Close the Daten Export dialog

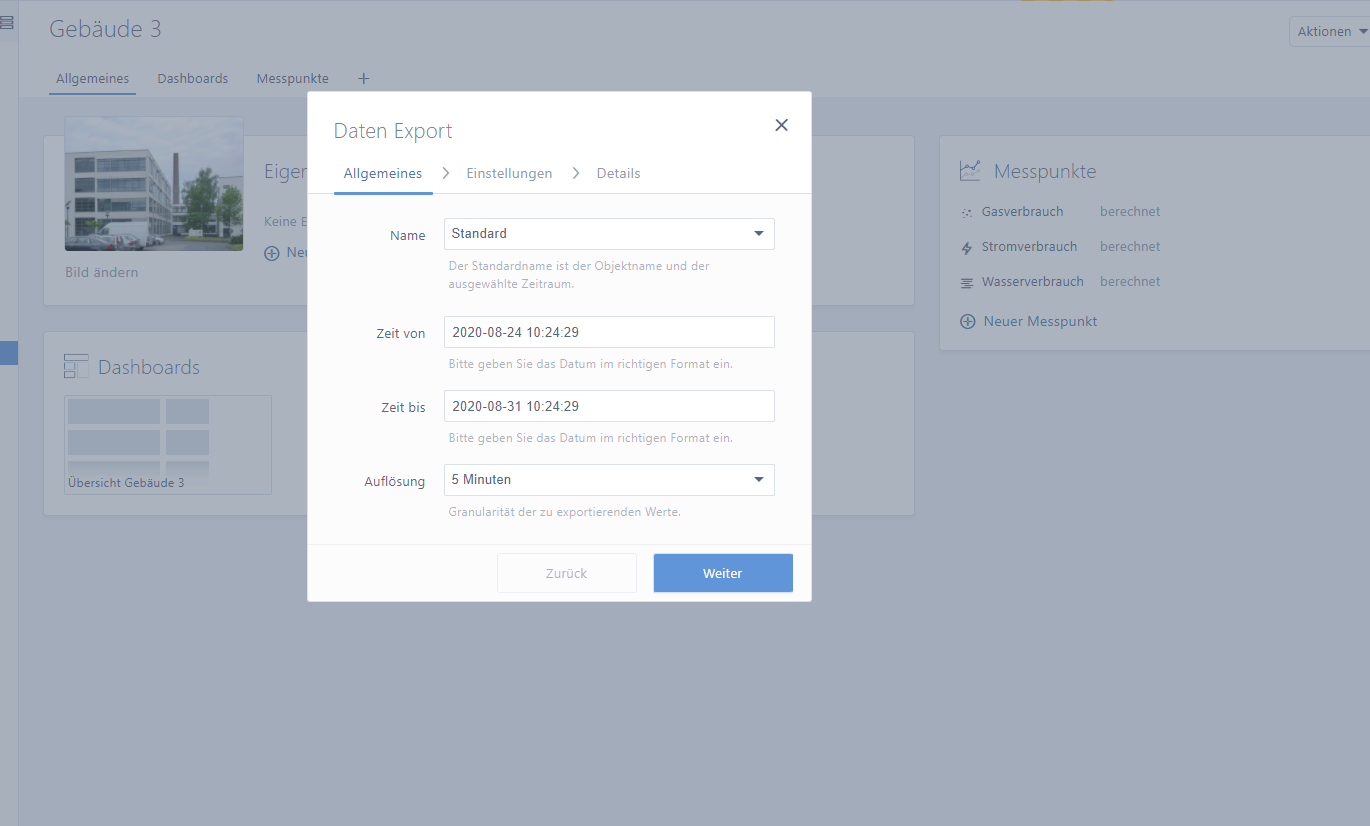781,125
